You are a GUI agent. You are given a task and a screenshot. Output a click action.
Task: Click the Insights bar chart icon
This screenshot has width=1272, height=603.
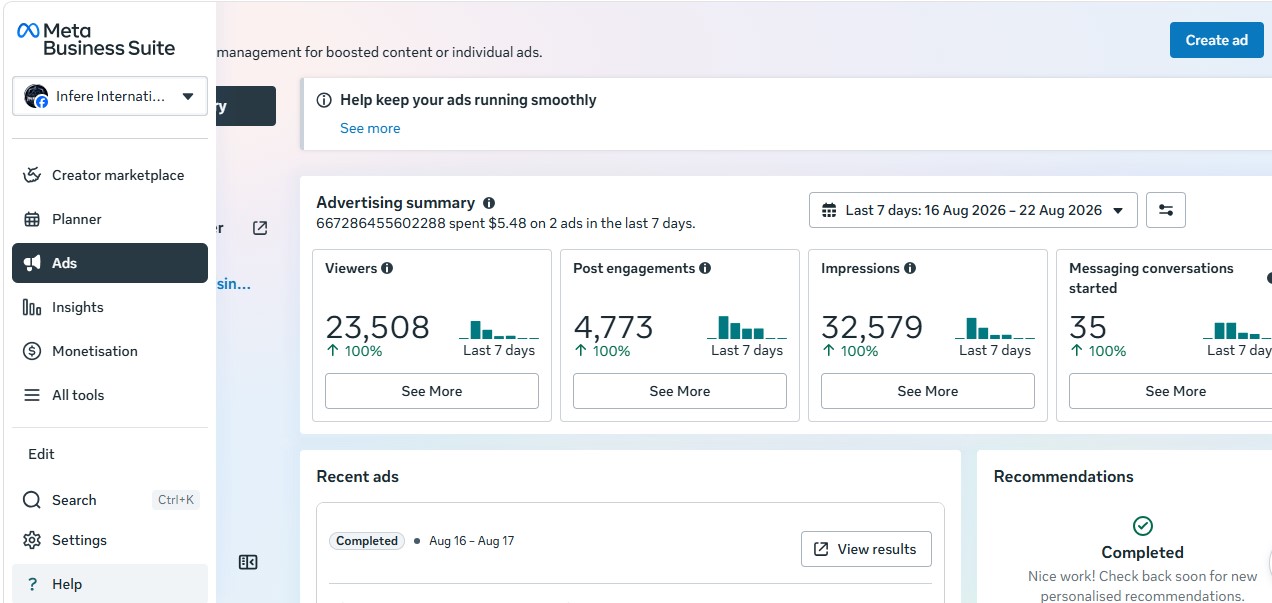pos(32,307)
